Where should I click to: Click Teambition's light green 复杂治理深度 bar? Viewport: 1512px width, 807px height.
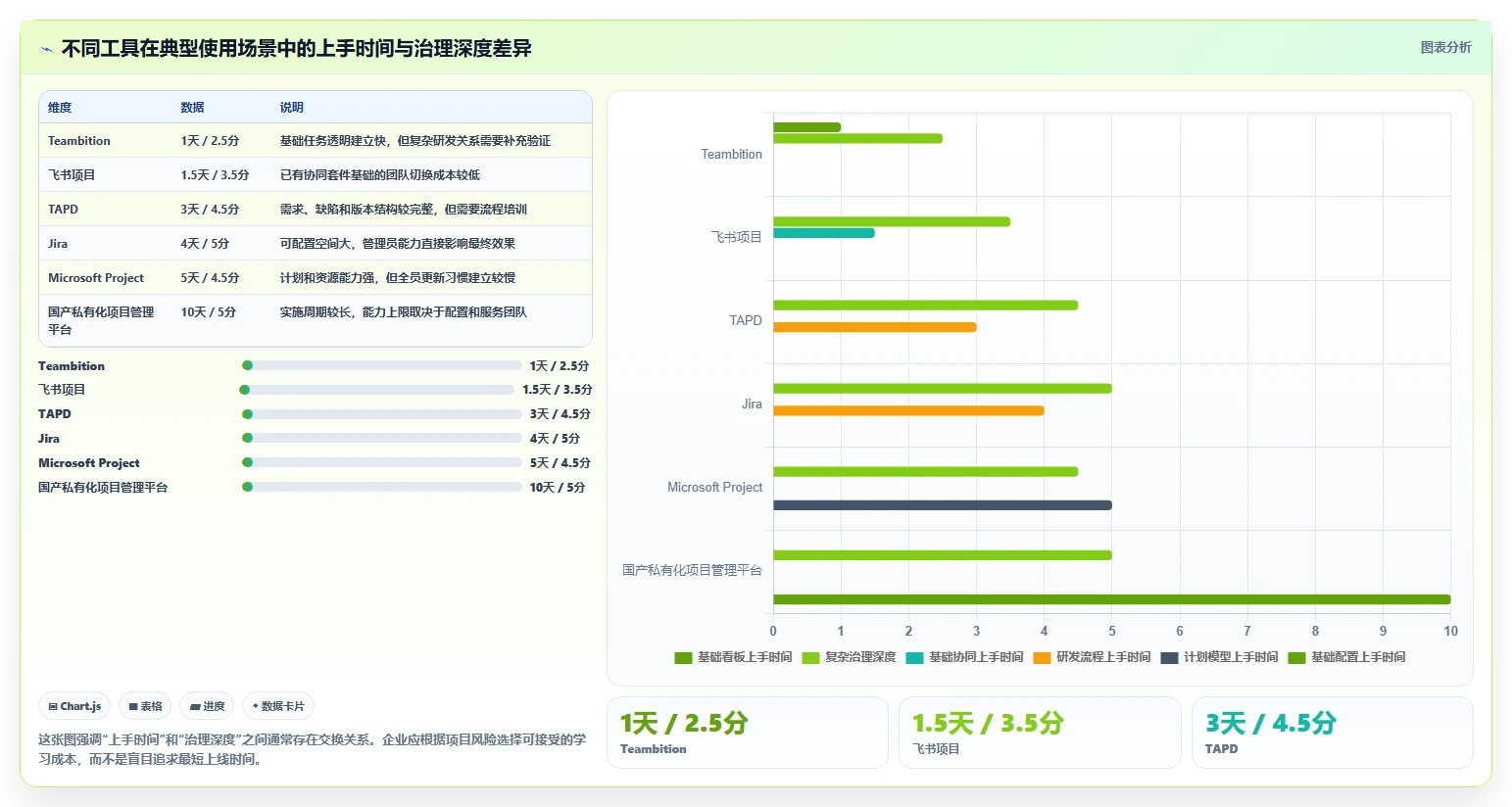coord(857,138)
